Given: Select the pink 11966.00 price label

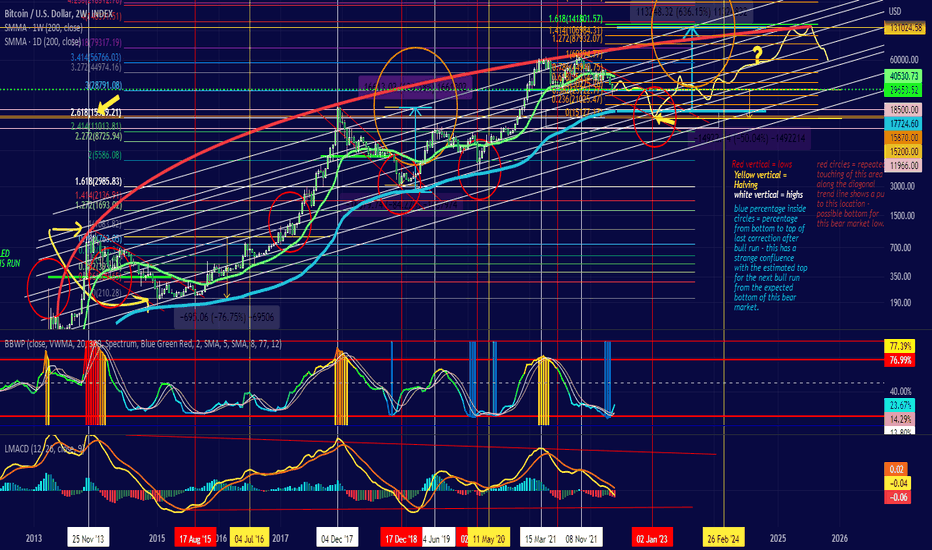Looking at the screenshot, I should (905, 166).
